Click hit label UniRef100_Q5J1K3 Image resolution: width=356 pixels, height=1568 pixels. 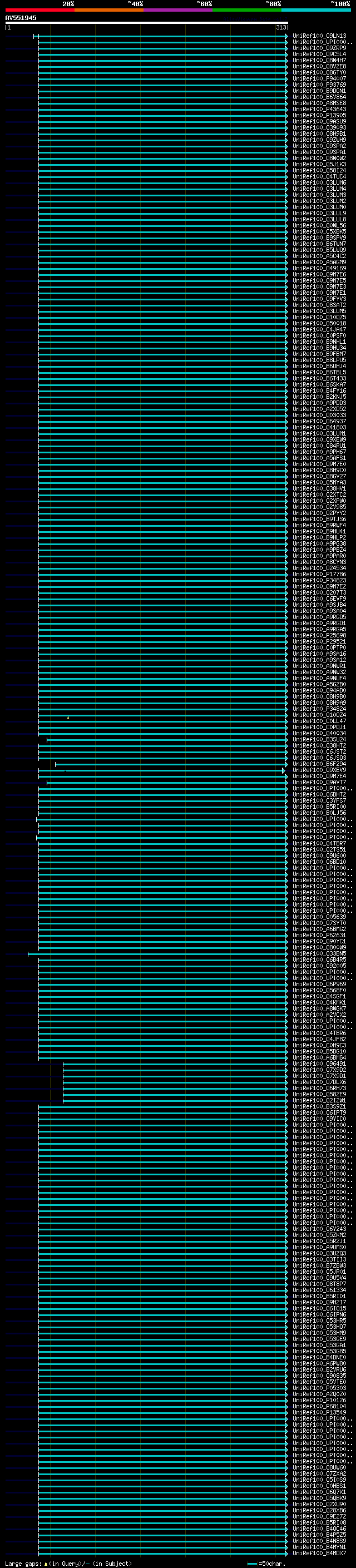(319, 164)
